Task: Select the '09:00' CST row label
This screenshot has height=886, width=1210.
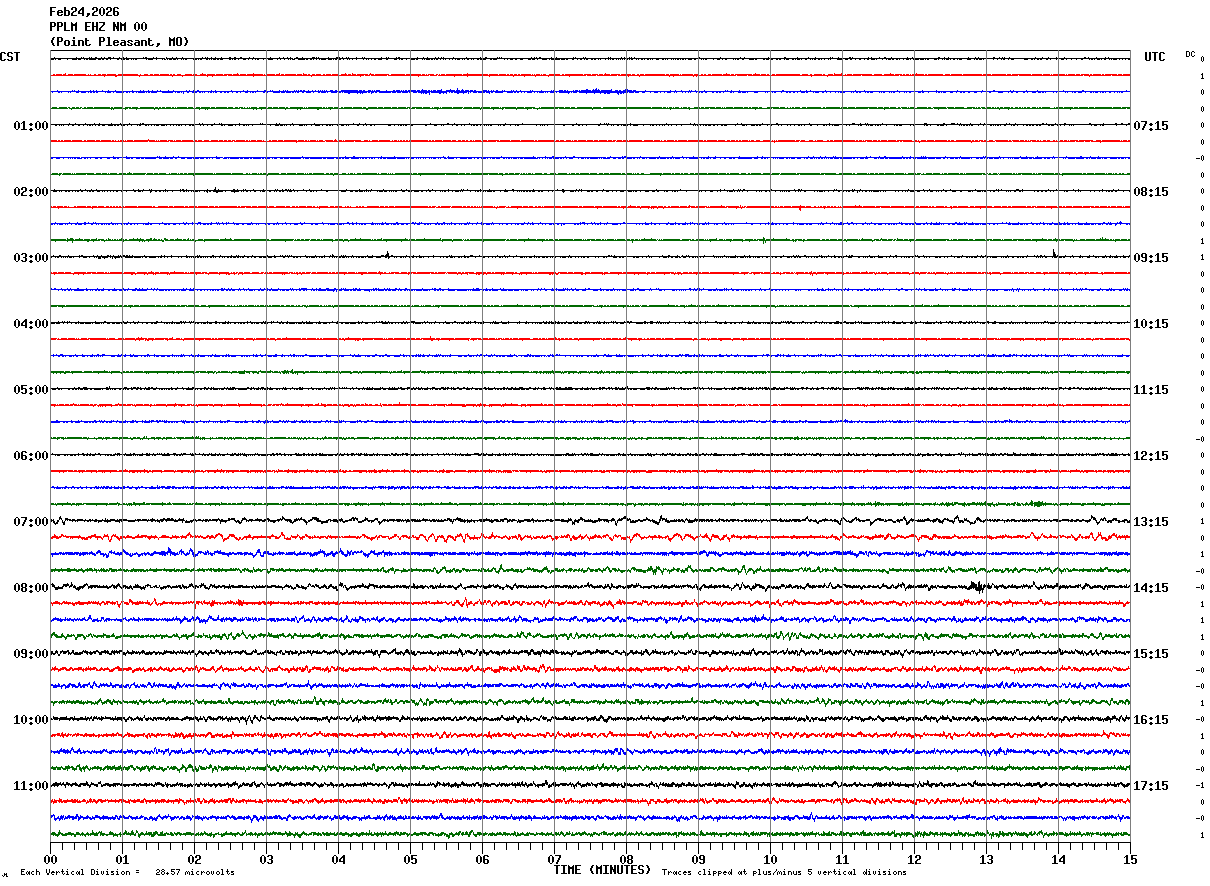Action: [x=31, y=654]
